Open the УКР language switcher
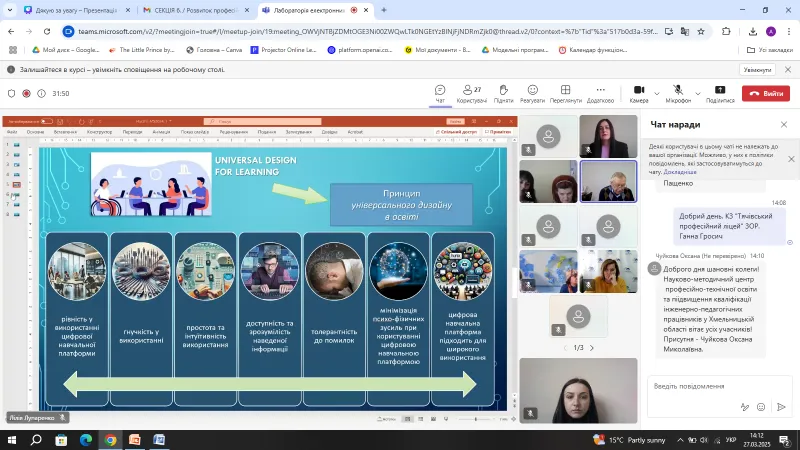This screenshot has width=800, height=450. pos(731,440)
